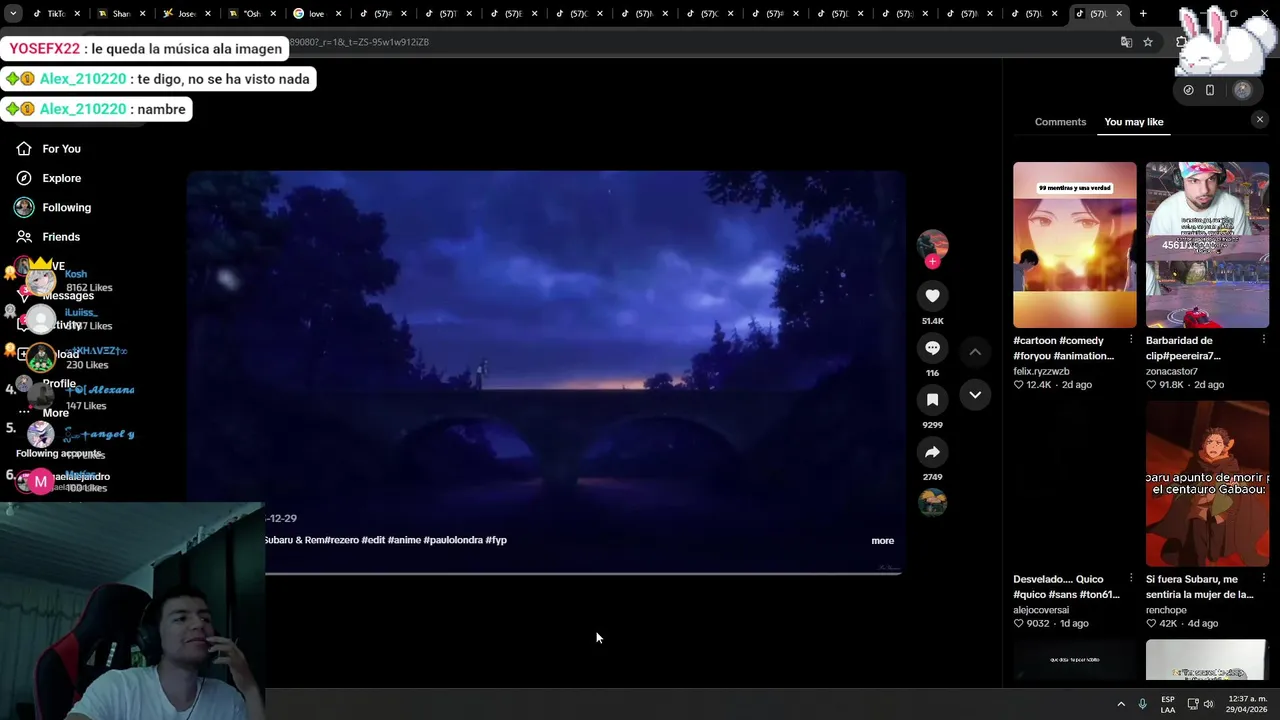Follow the creator with the red plus badge
The width and height of the screenshot is (1280, 720).
click(932, 262)
